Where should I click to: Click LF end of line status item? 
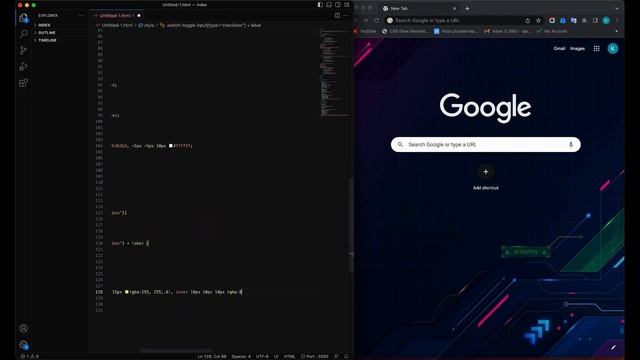tap(276, 356)
